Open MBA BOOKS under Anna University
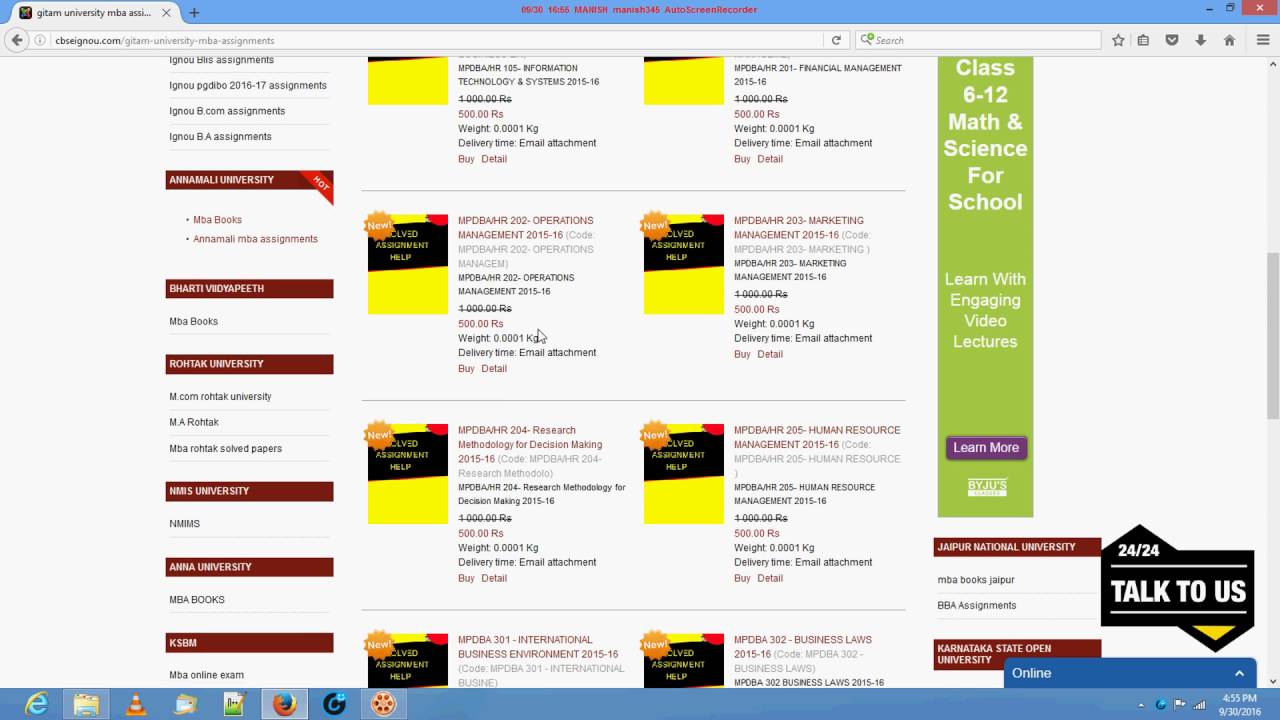This screenshot has height=720, width=1280. 197,600
